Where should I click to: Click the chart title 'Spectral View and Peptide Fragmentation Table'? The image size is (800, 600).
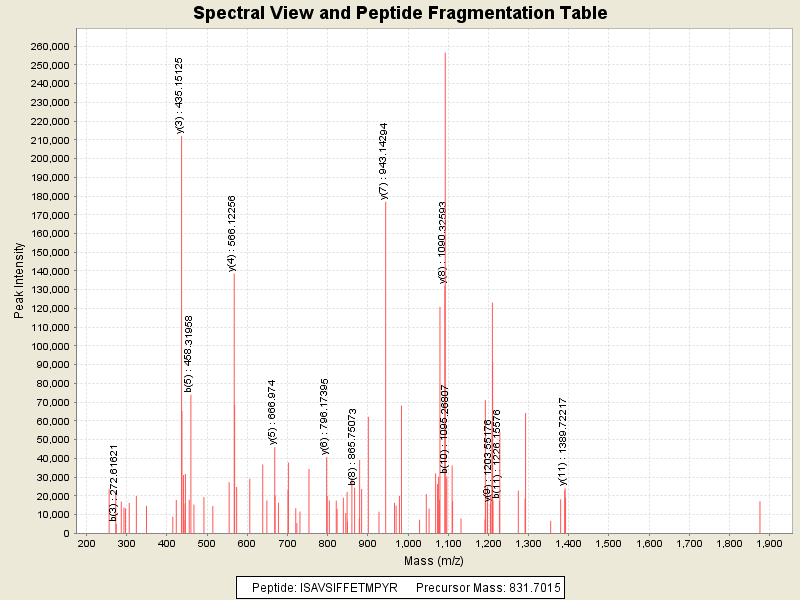(x=400, y=14)
